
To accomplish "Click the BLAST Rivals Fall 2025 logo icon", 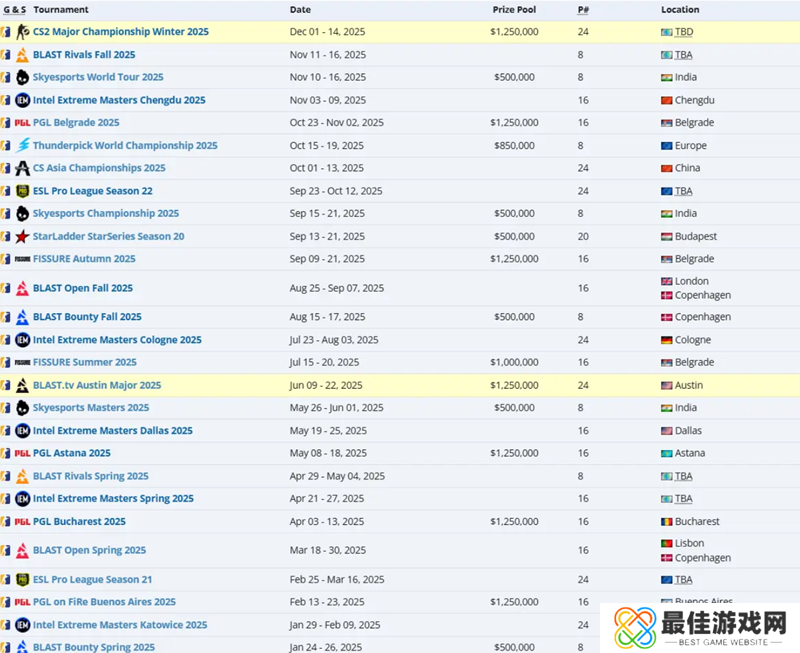I will pyautogui.click(x=22, y=55).
